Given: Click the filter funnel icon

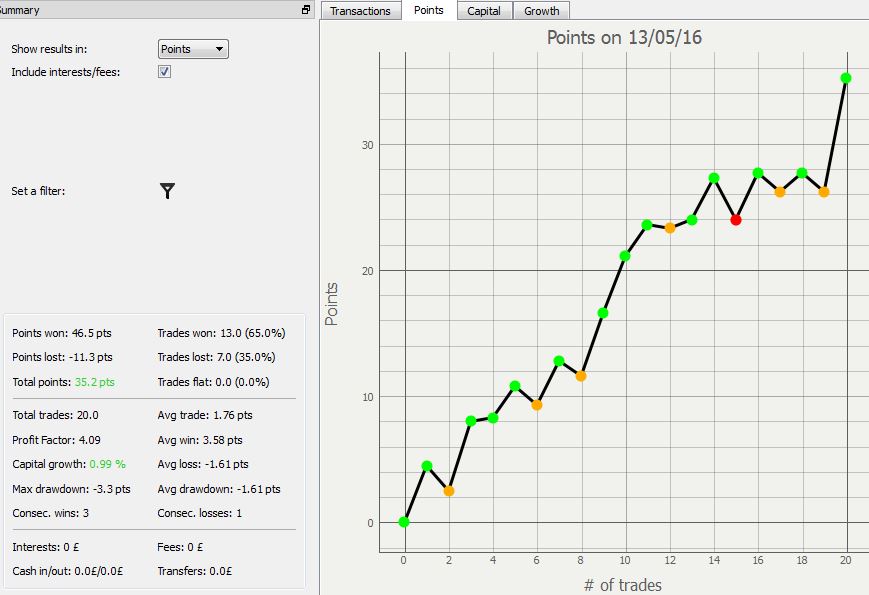Looking at the screenshot, I should pyautogui.click(x=167, y=191).
